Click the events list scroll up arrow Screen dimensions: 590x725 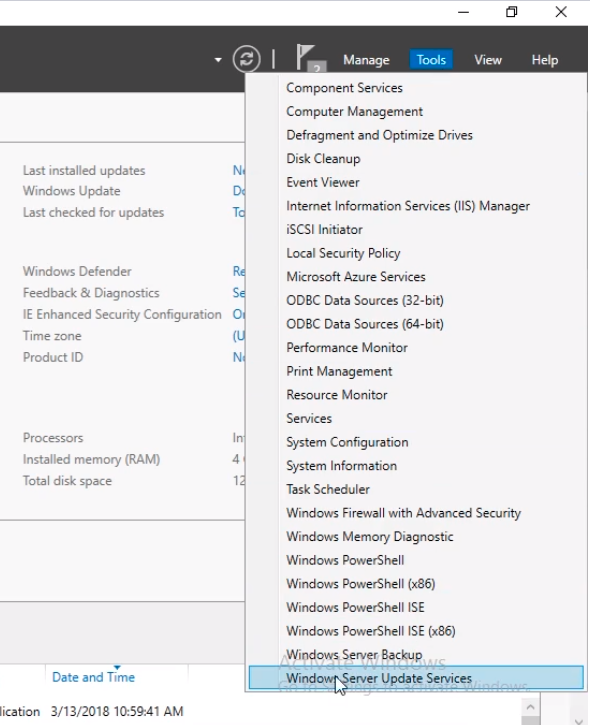(x=530, y=707)
